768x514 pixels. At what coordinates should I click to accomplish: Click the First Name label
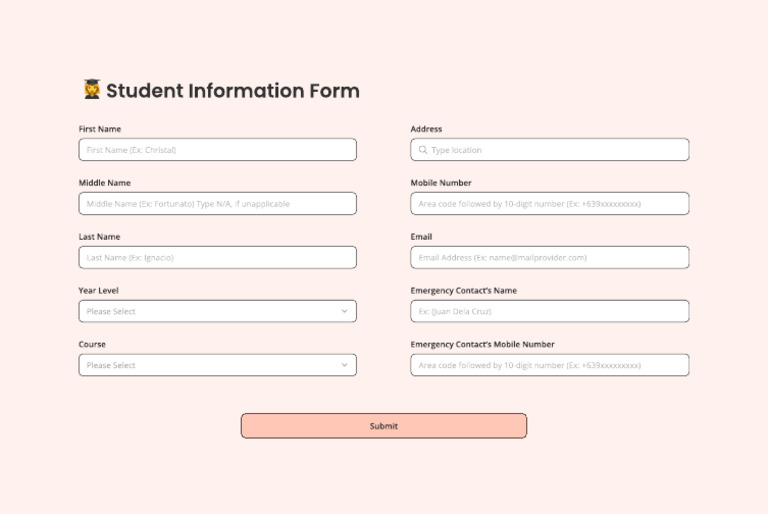pos(100,129)
